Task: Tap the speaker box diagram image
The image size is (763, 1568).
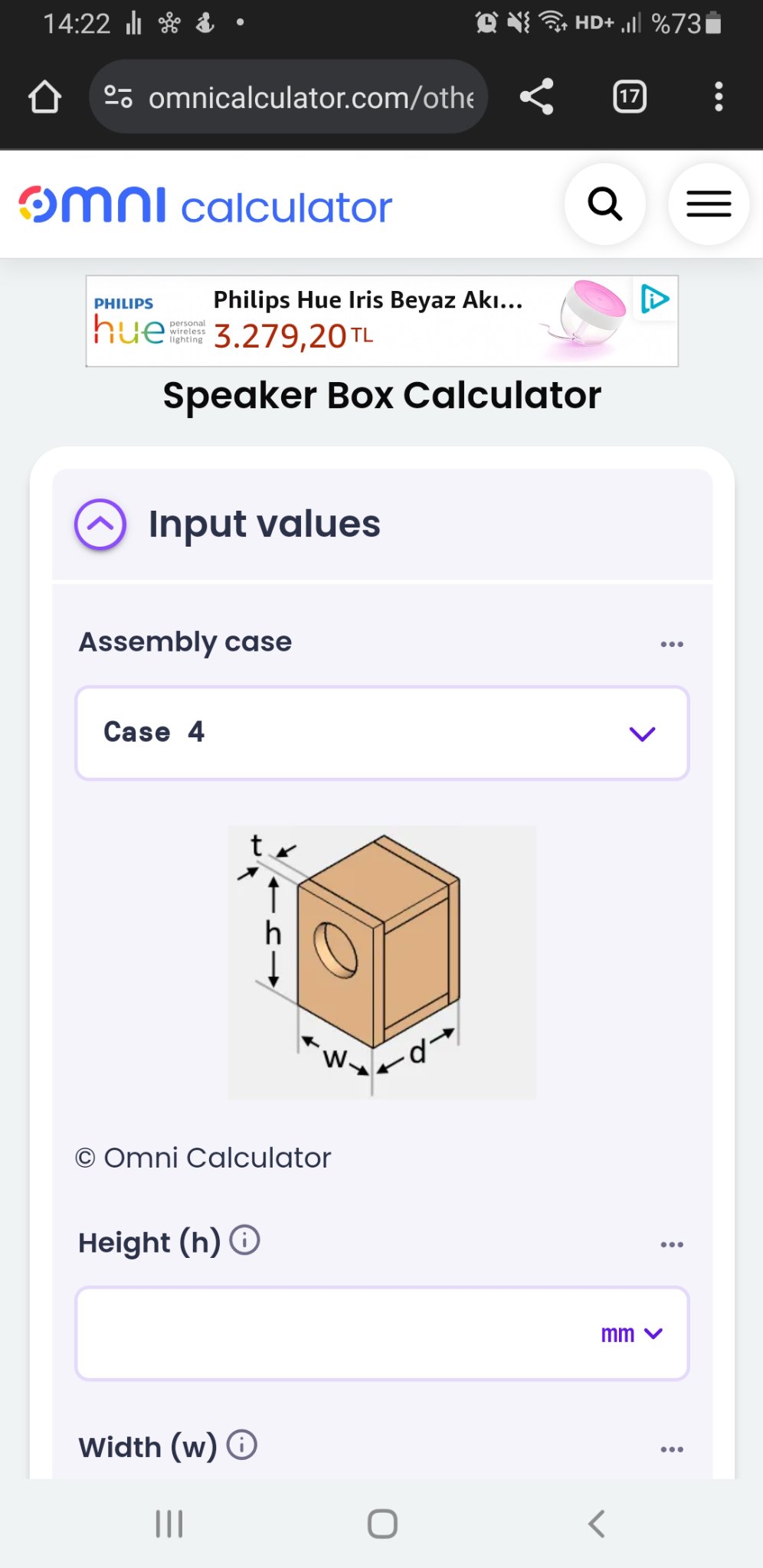Action: 382,962
